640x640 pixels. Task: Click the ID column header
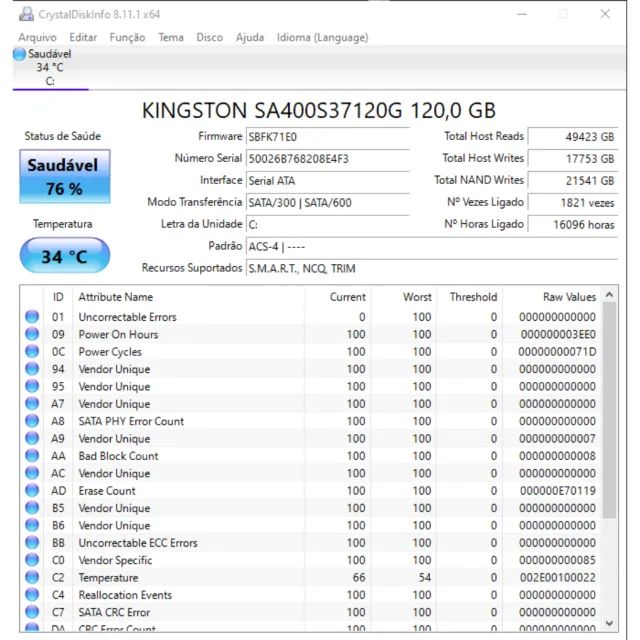click(x=58, y=297)
